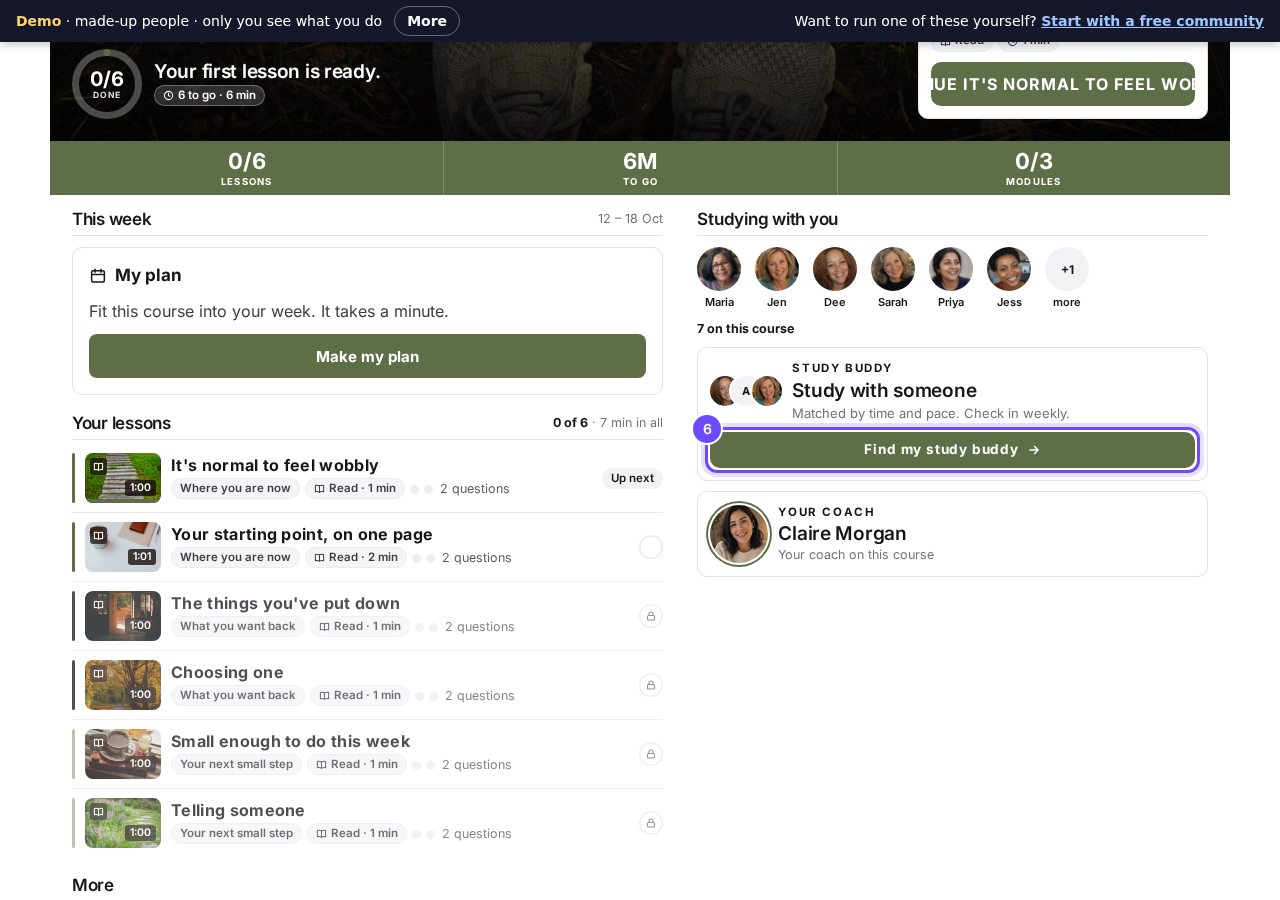Click lock icon on Small enough to do this week
The height and width of the screenshot is (900, 1280).
pyautogui.click(x=651, y=754)
